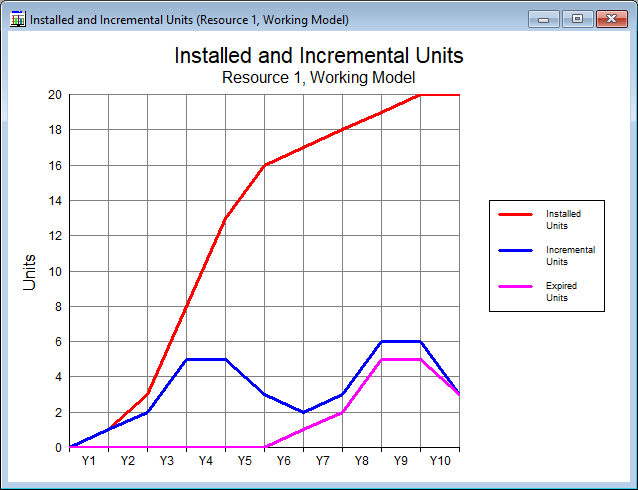Click the Y5 axis label
638x490 pixels.
245,461
